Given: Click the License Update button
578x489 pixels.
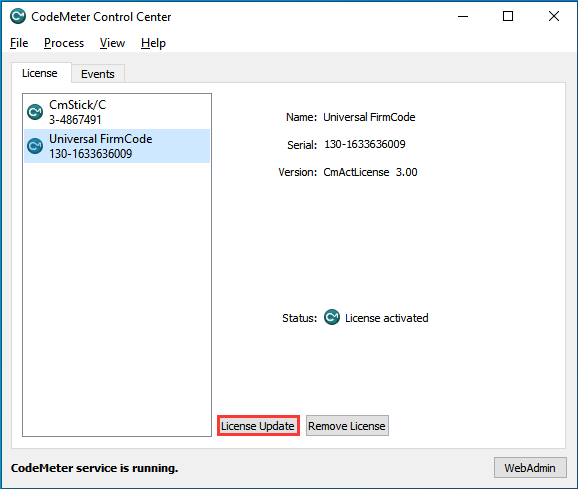Looking at the screenshot, I should point(258,426).
